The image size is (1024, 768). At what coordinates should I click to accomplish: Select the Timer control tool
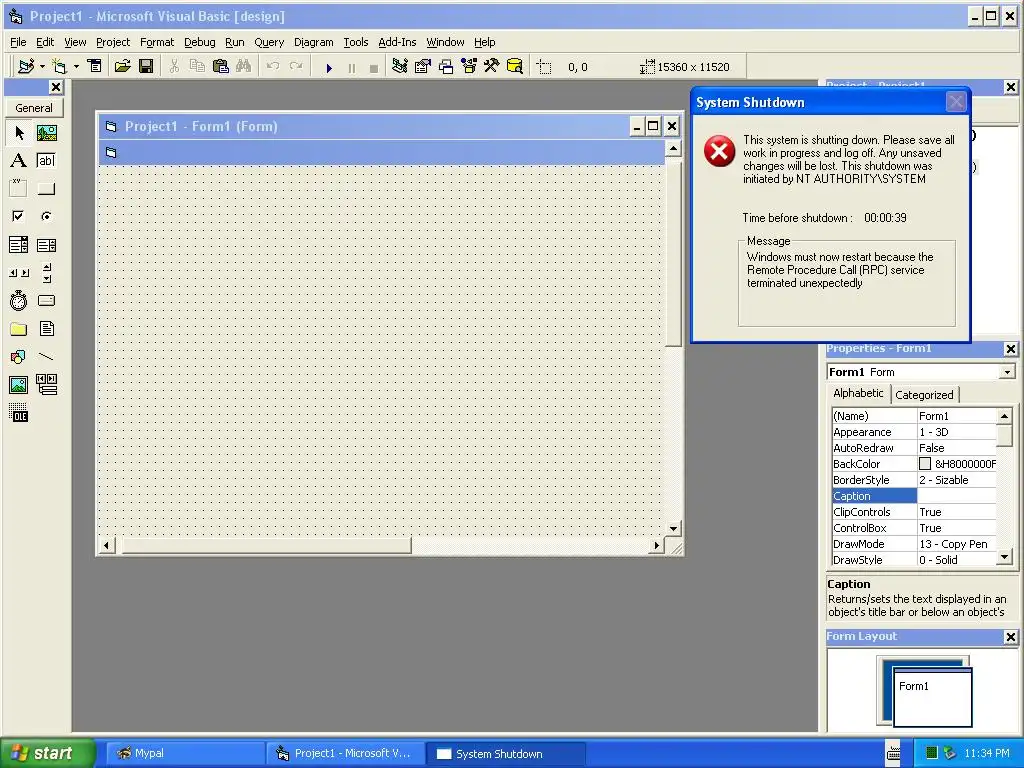coord(18,300)
